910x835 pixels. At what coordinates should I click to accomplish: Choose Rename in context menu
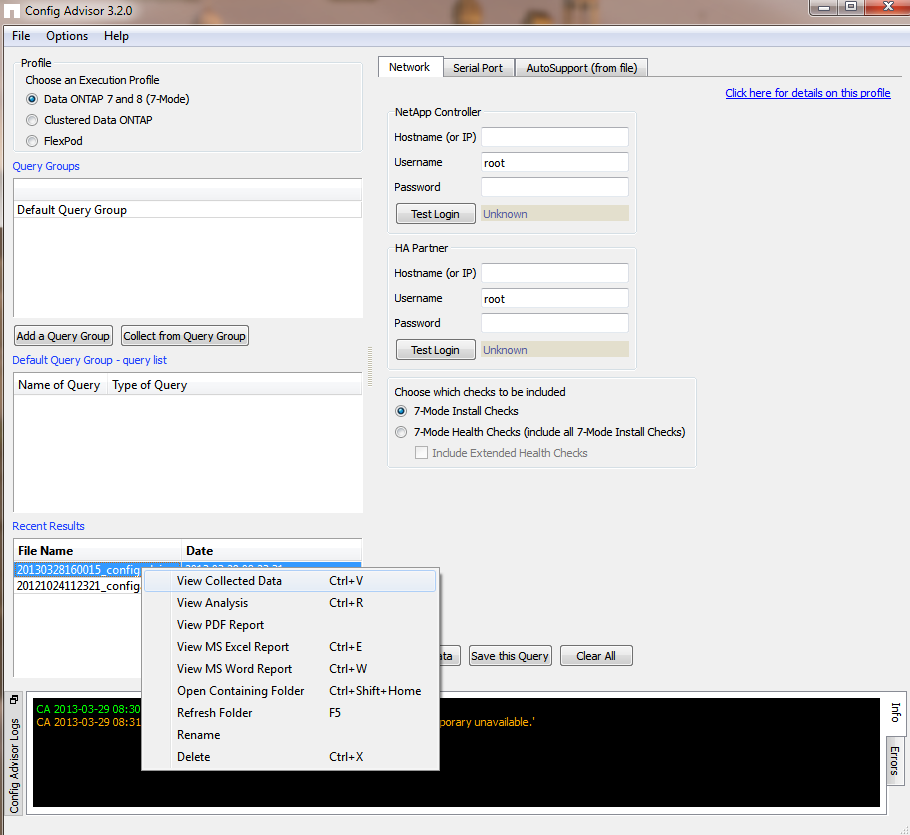tap(290, 735)
